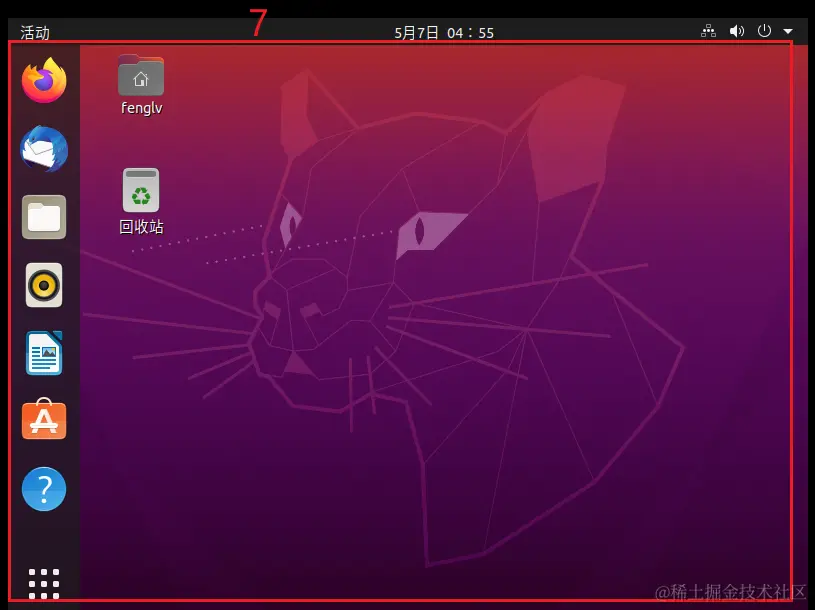Expand the system menu arrow
Image resolution: width=815 pixels, height=610 pixels.
pos(788,31)
